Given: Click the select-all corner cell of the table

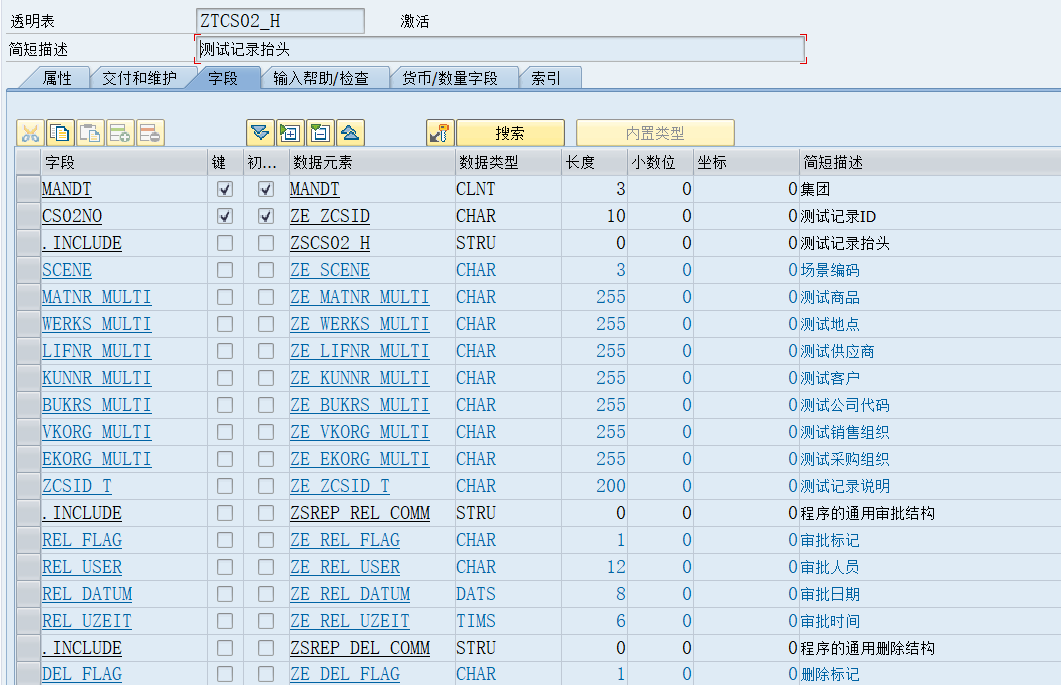Looking at the screenshot, I should (28, 162).
